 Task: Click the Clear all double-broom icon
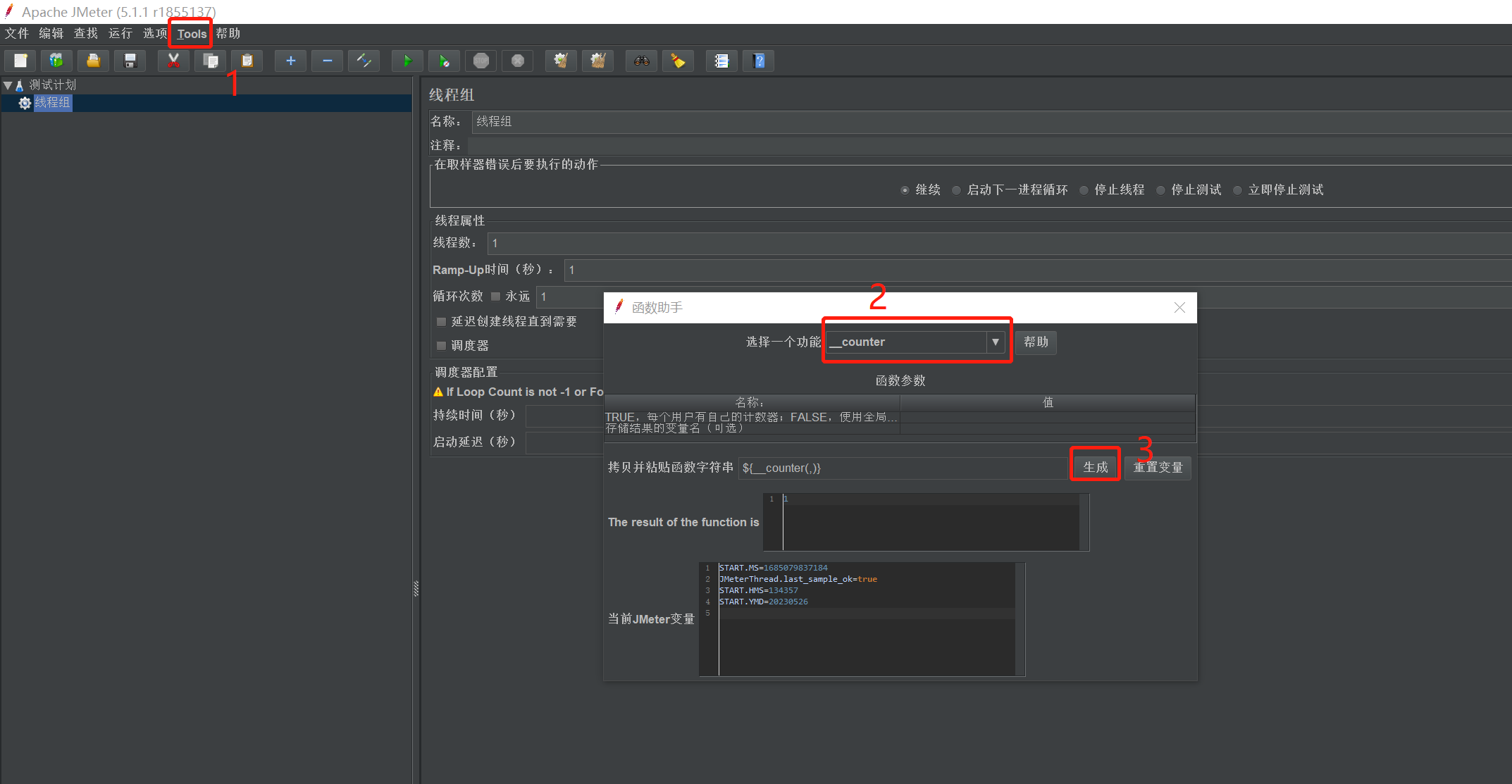pos(597,61)
